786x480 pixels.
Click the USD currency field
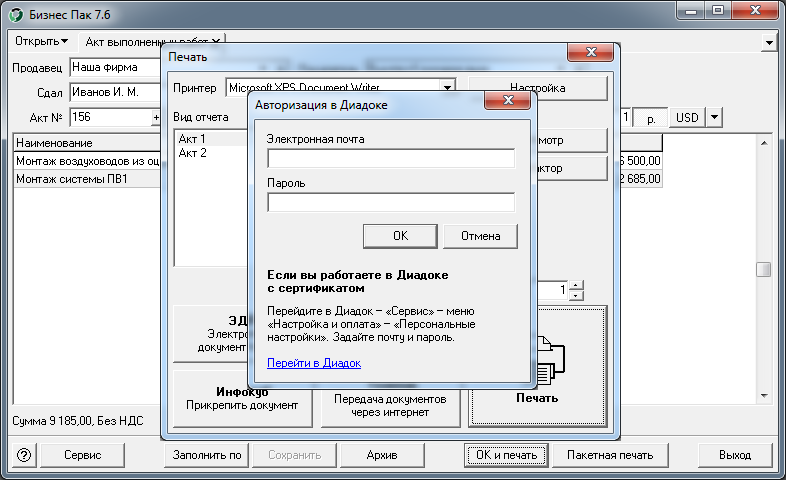point(687,118)
